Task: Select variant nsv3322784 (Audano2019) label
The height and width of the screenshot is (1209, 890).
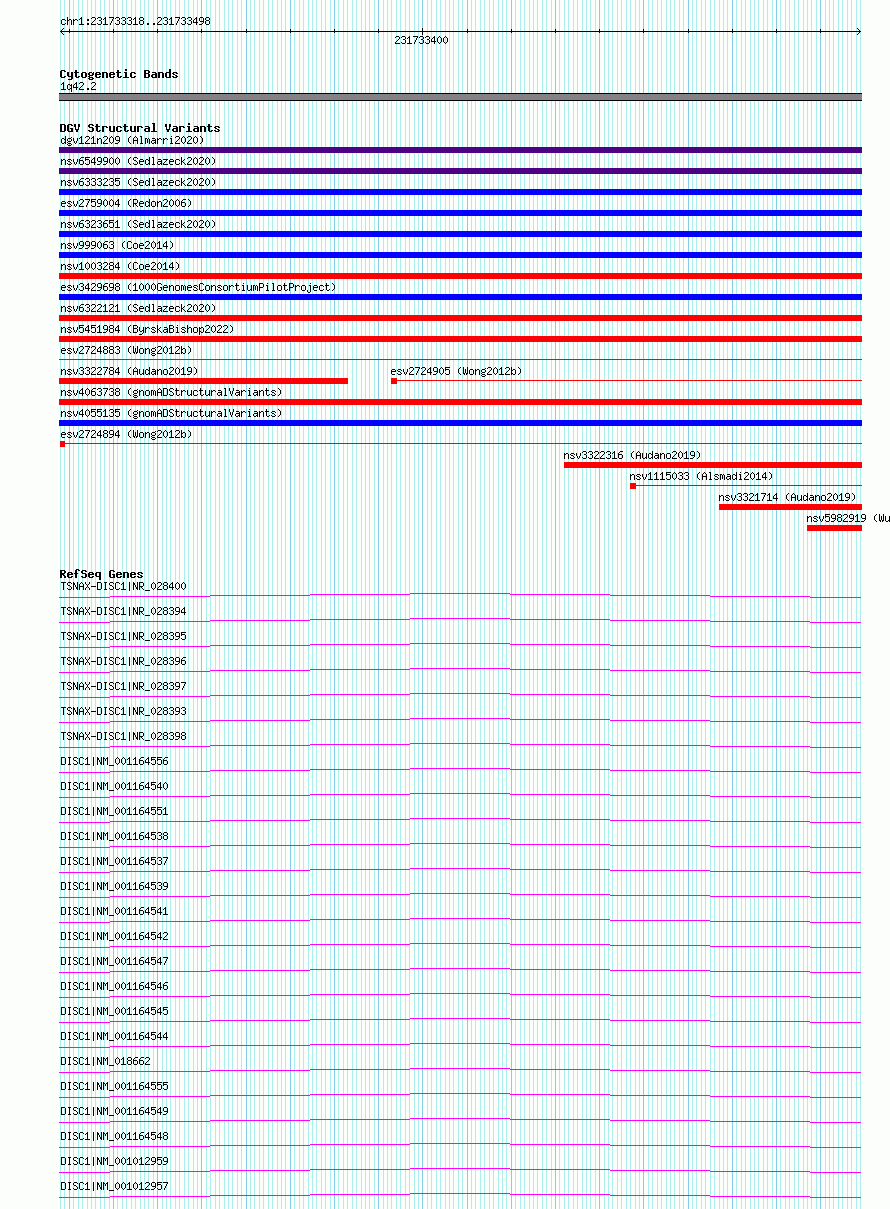Action: click(x=129, y=371)
